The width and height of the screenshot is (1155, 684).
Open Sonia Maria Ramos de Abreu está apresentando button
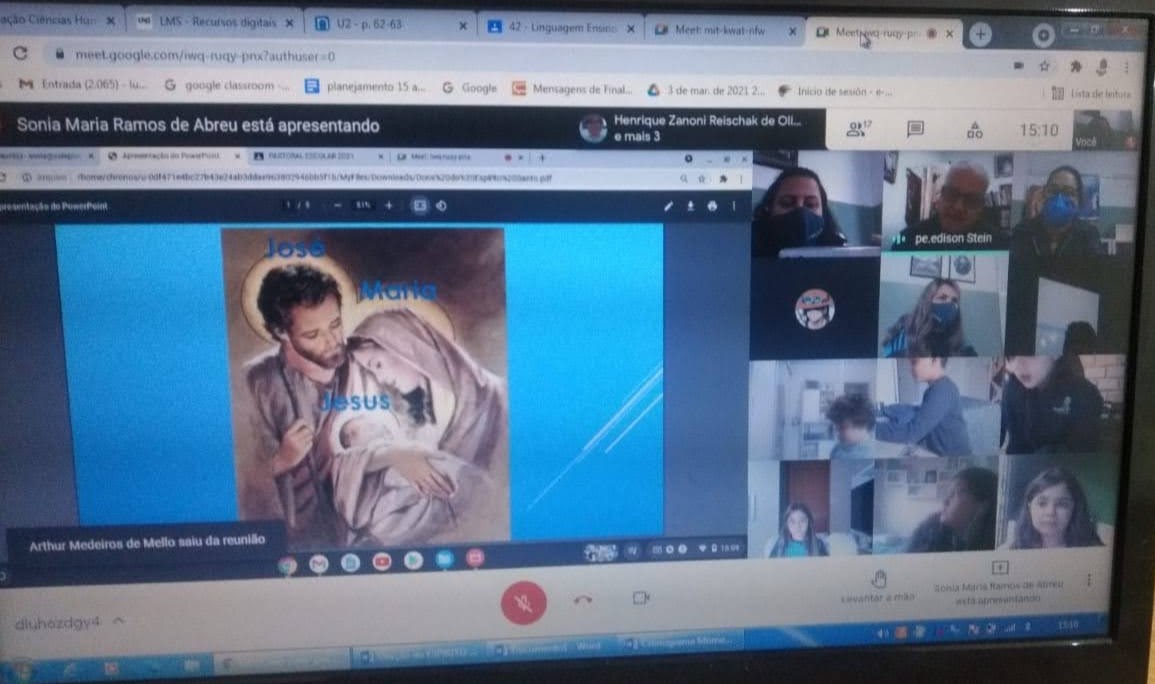pyautogui.click(x=998, y=583)
